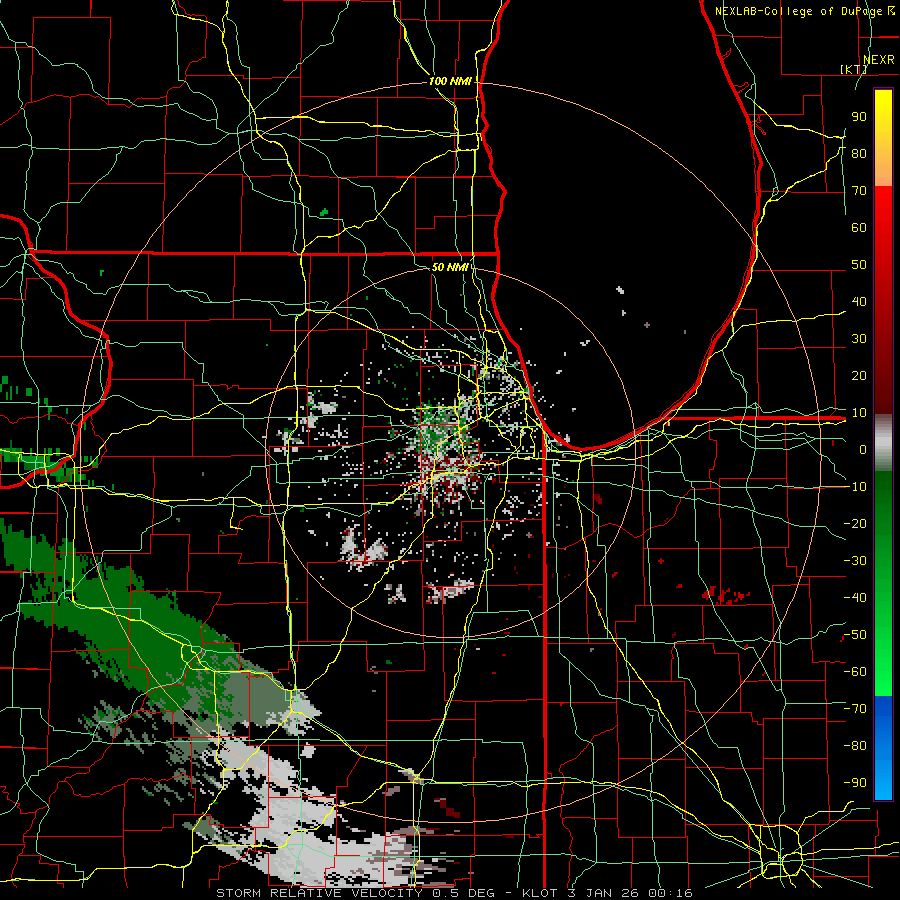The width and height of the screenshot is (900, 900).
Task: Click the -70 value on velocity scale
Action: [x=855, y=708]
